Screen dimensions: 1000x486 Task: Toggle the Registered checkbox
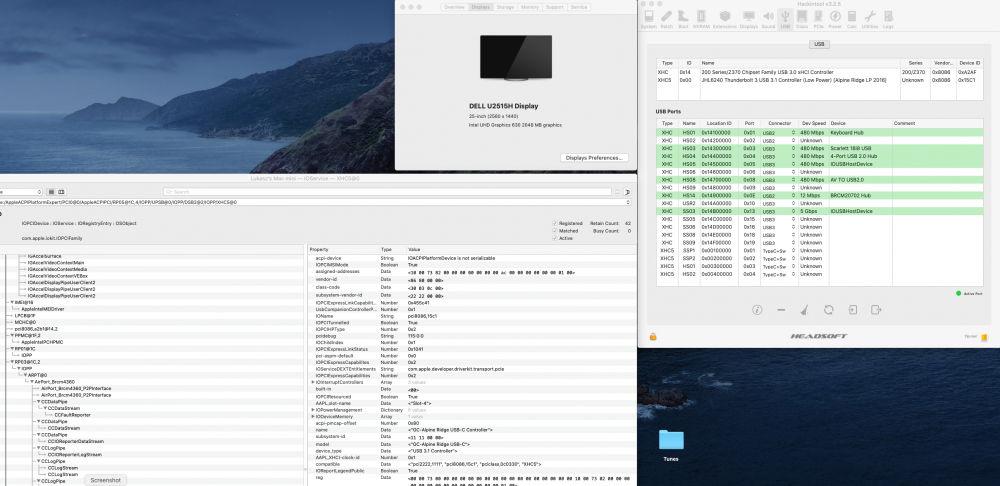point(555,224)
